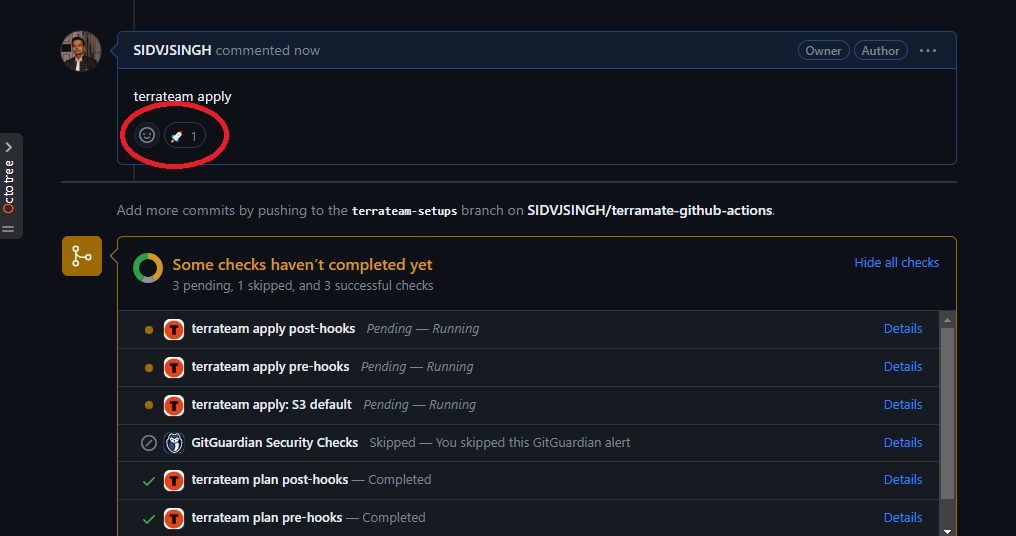Open the comment's three-dot options menu

pyautogui.click(x=928, y=51)
